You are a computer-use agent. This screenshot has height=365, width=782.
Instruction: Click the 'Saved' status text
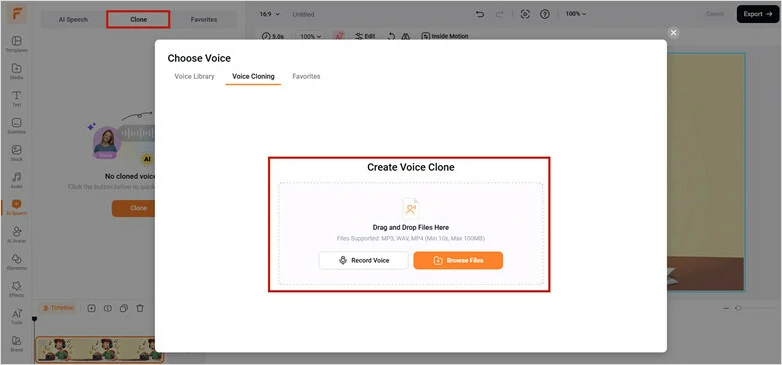point(715,14)
